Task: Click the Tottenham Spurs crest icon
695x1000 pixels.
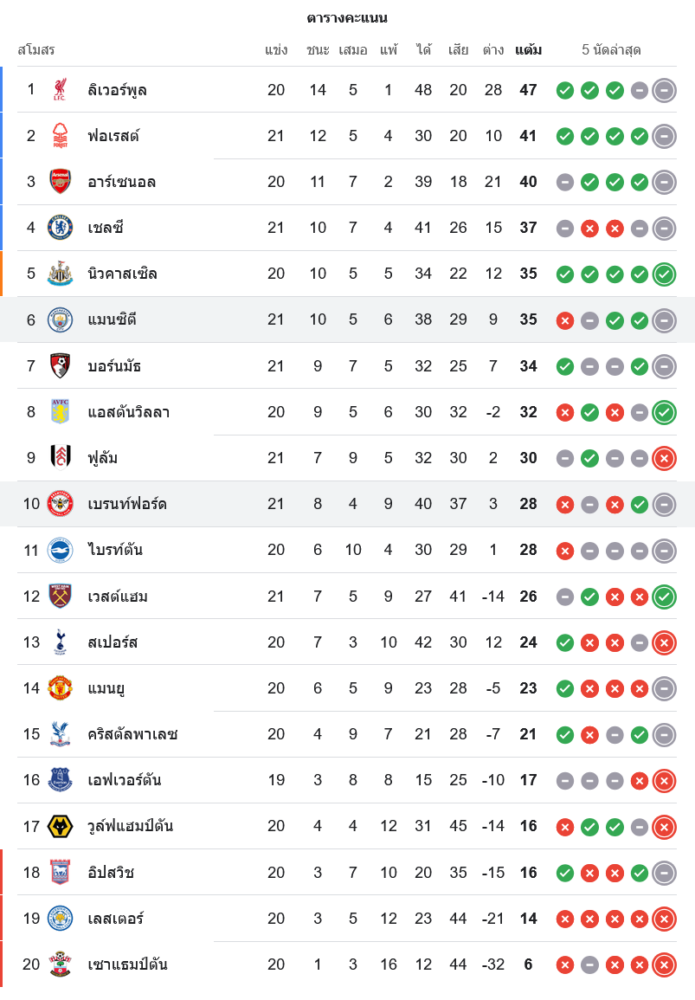Action: pos(60,642)
